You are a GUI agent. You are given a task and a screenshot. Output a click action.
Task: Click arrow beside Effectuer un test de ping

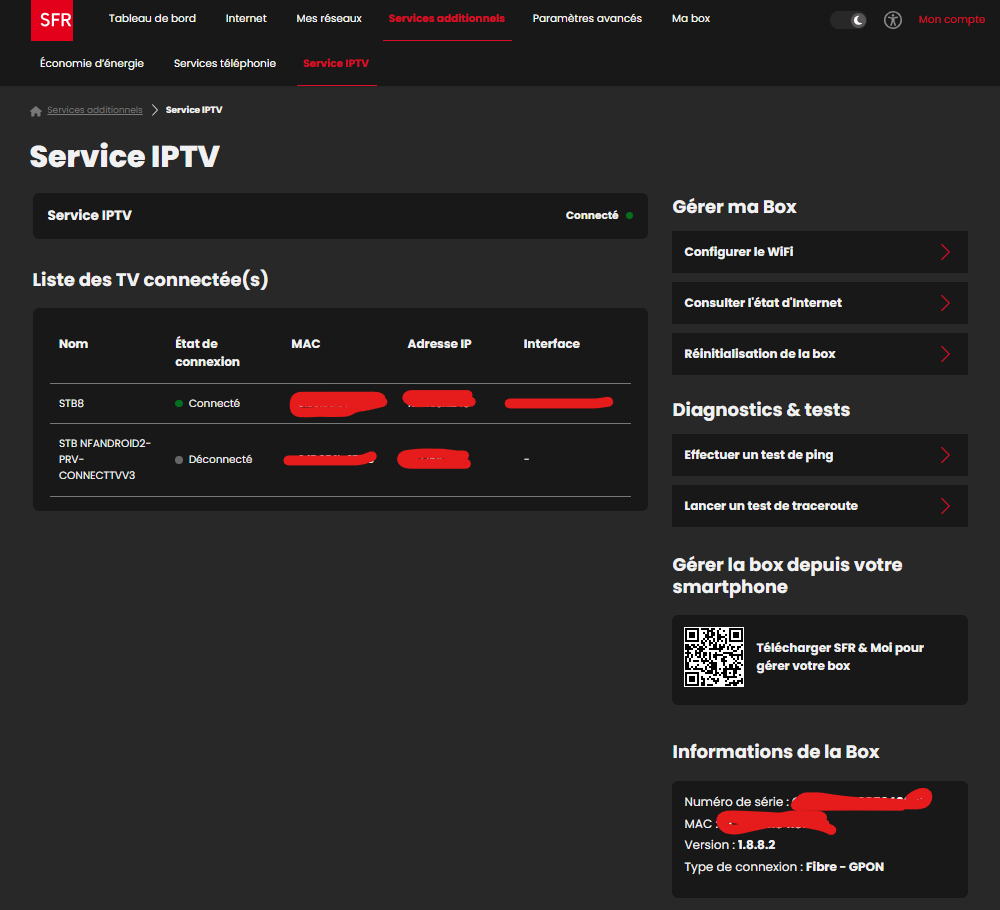(945, 455)
